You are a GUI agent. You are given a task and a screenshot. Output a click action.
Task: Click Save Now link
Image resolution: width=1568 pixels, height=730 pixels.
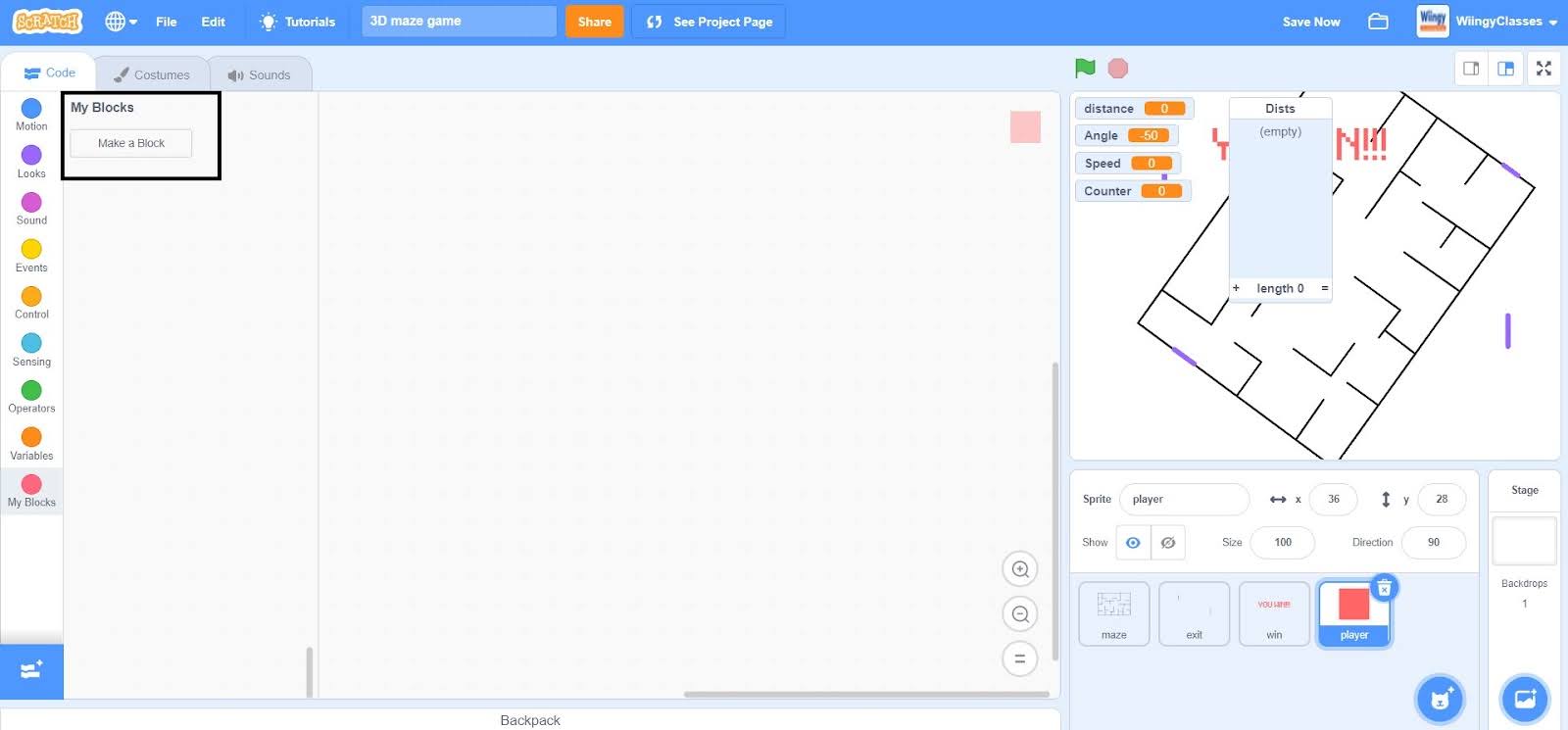tap(1311, 22)
